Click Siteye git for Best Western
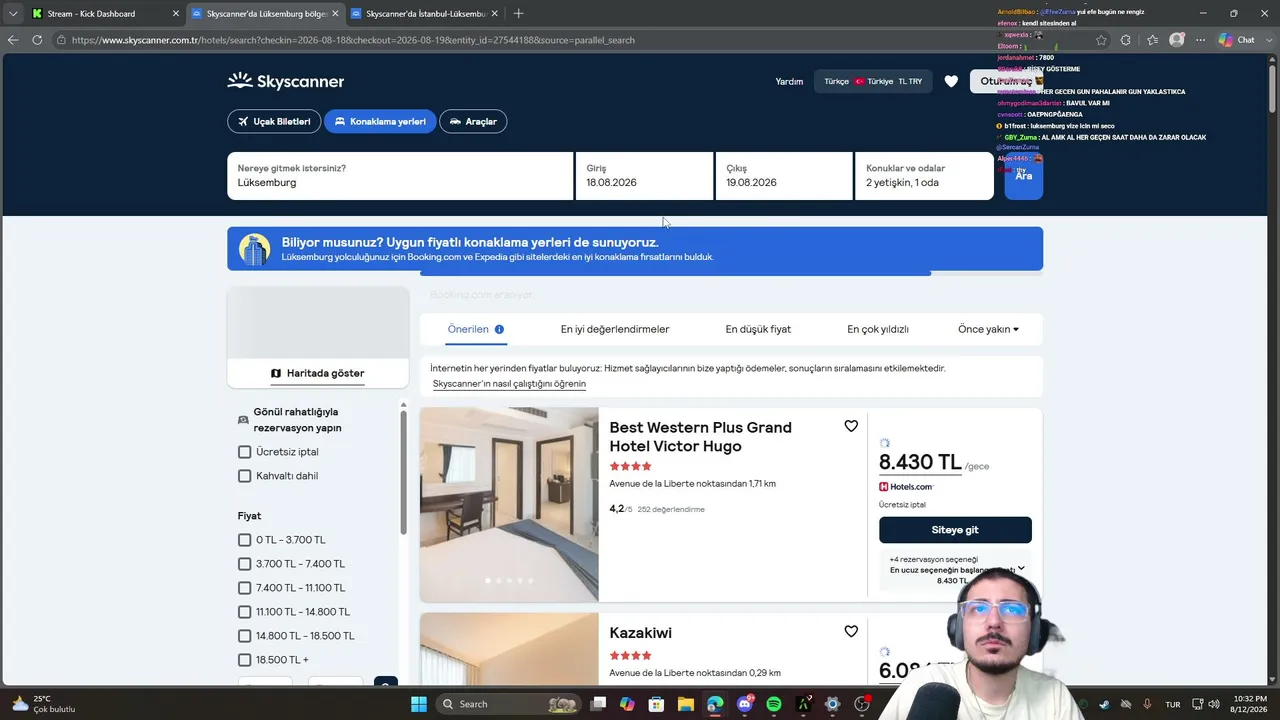The width and height of the screenshot is (1280, 720). click(955, 530)
